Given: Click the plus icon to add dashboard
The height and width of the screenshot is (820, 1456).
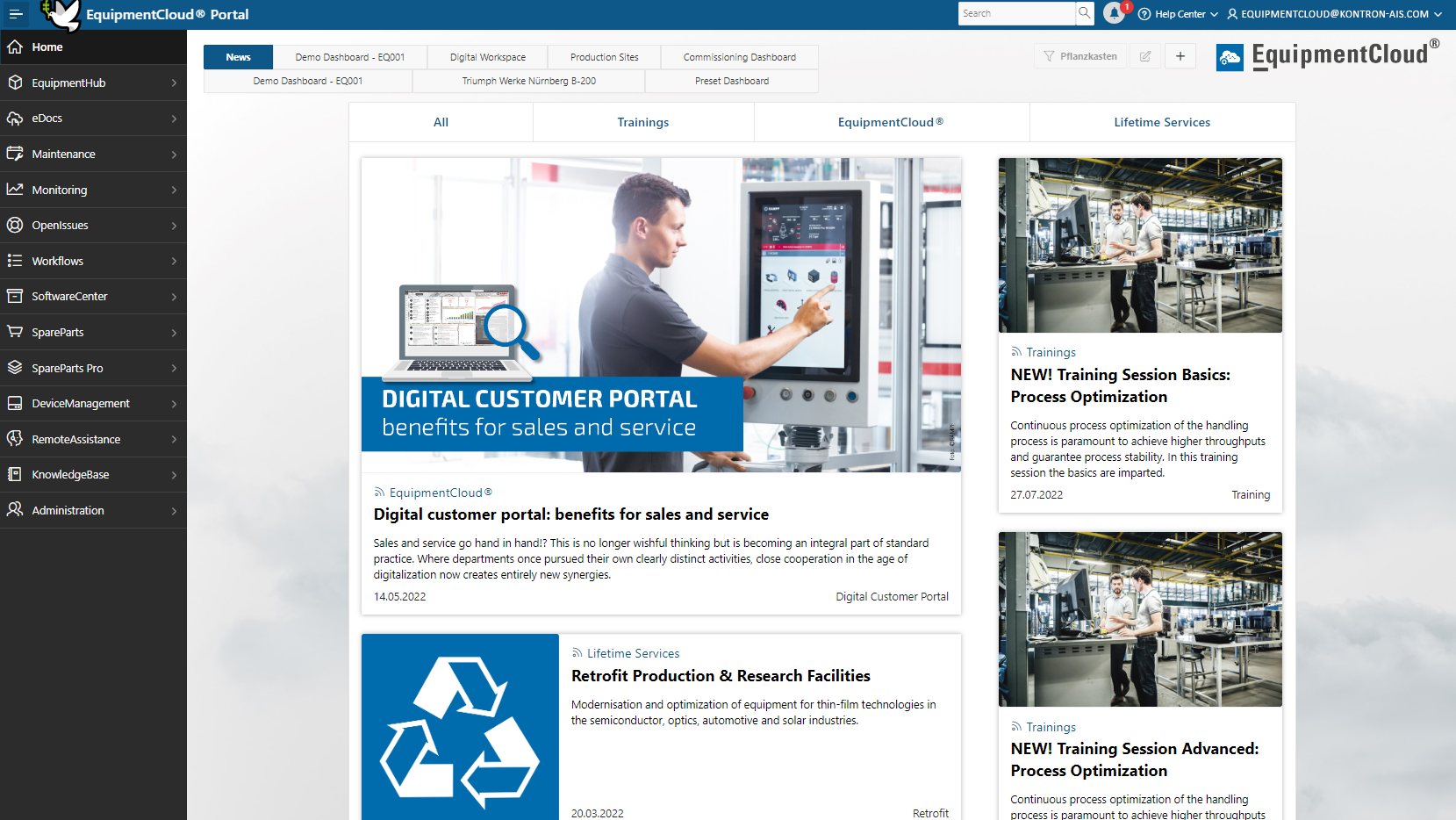Looking at the screenshot, I should point(1180,56).
